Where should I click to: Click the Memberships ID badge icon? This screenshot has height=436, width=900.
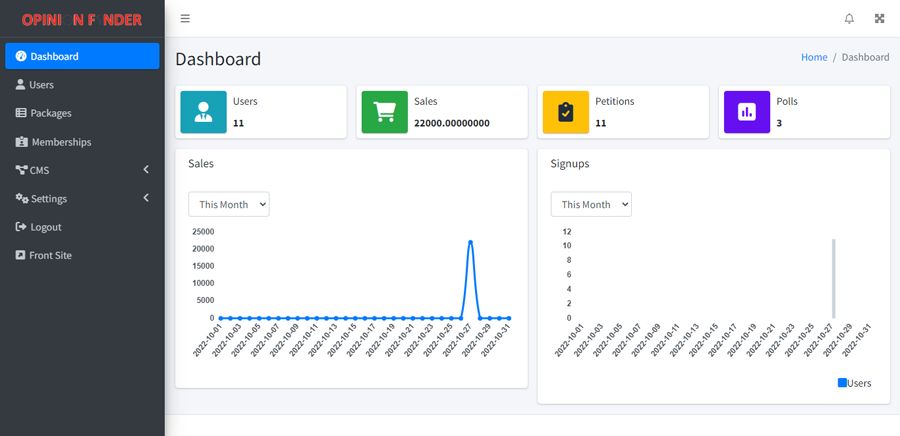(21, 142)
